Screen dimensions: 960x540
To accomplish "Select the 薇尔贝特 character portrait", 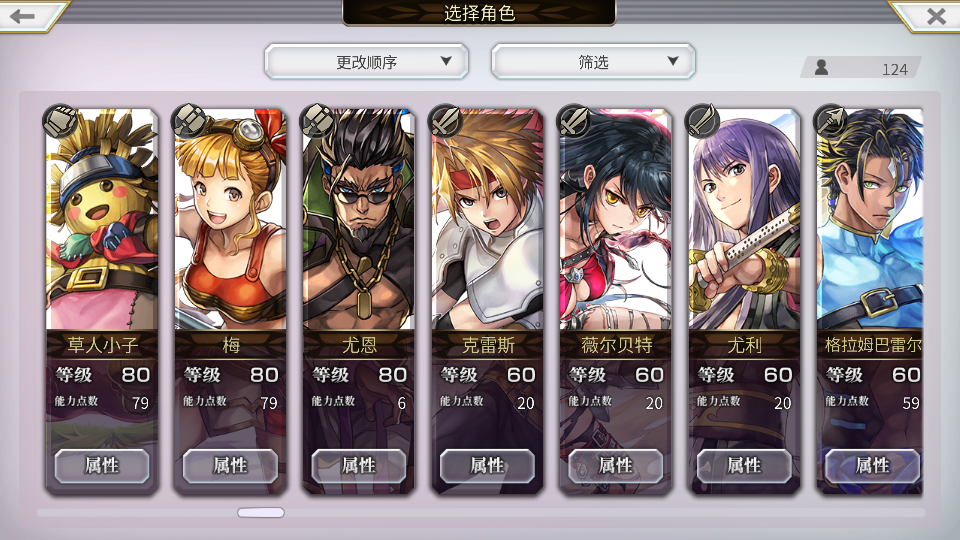I will click(616, 219).
